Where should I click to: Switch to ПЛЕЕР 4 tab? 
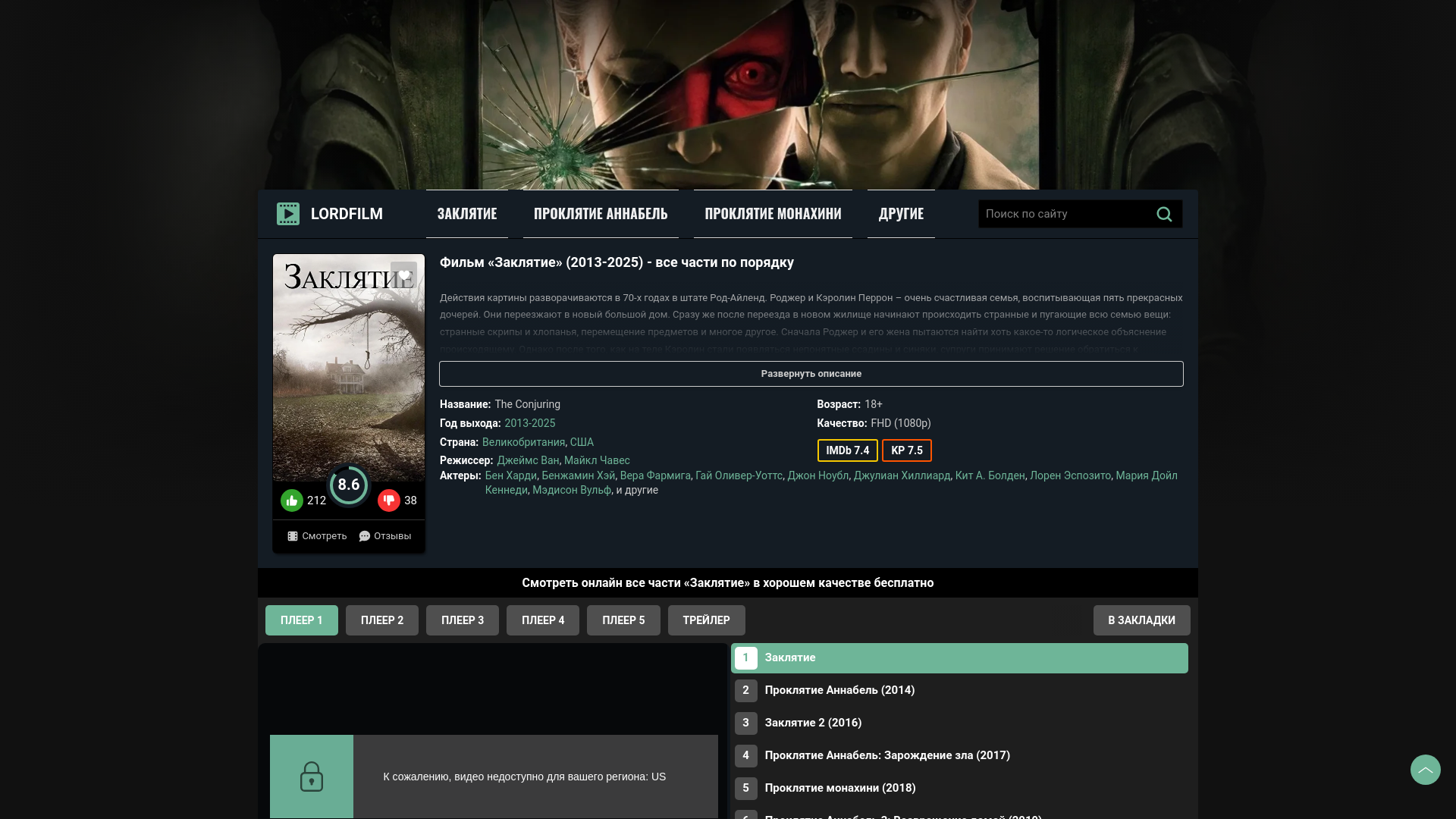click(x=543, y=620)
